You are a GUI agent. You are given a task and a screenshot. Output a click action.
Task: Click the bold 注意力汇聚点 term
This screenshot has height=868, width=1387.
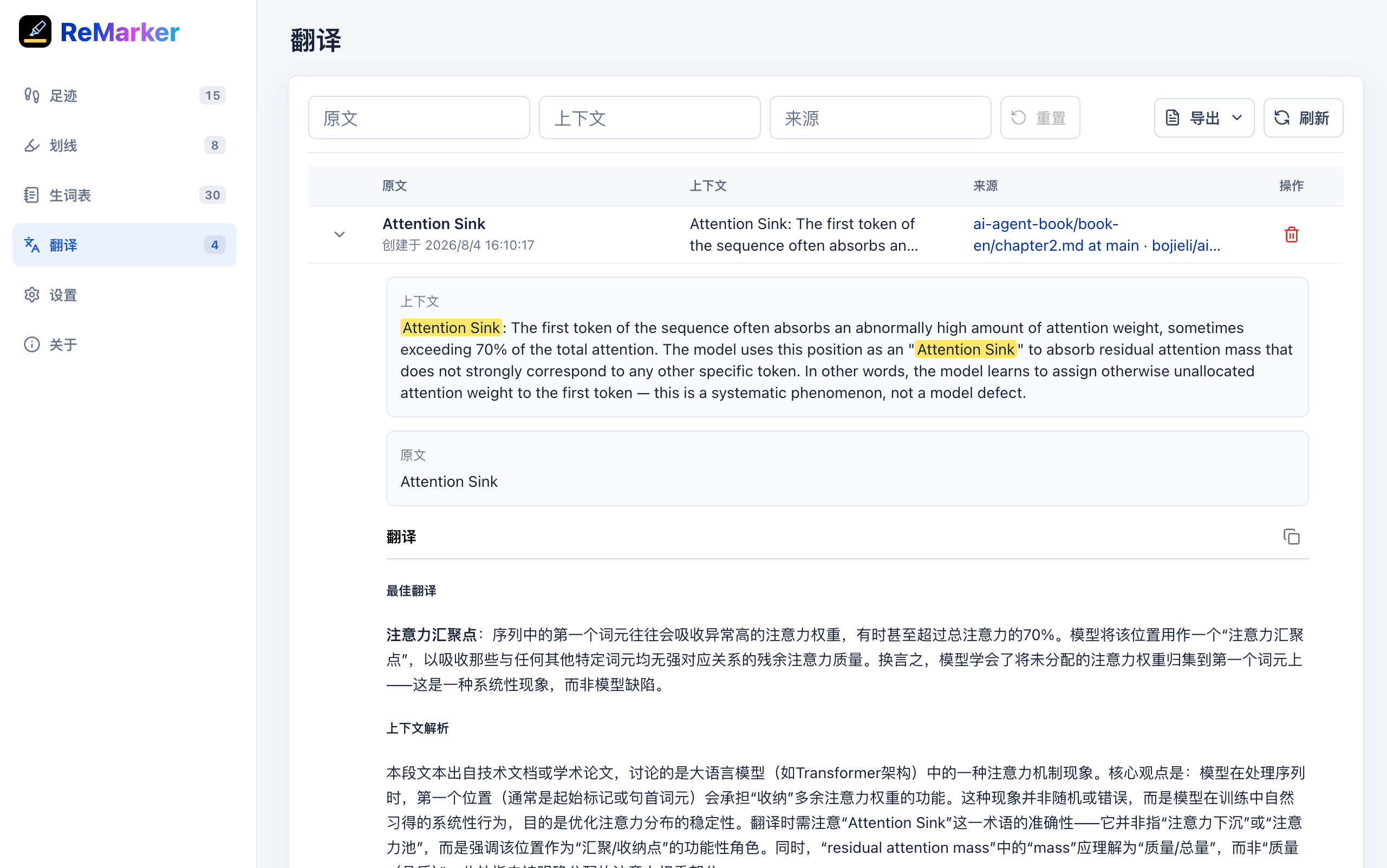pyautogui.click(x=431, y=635)
